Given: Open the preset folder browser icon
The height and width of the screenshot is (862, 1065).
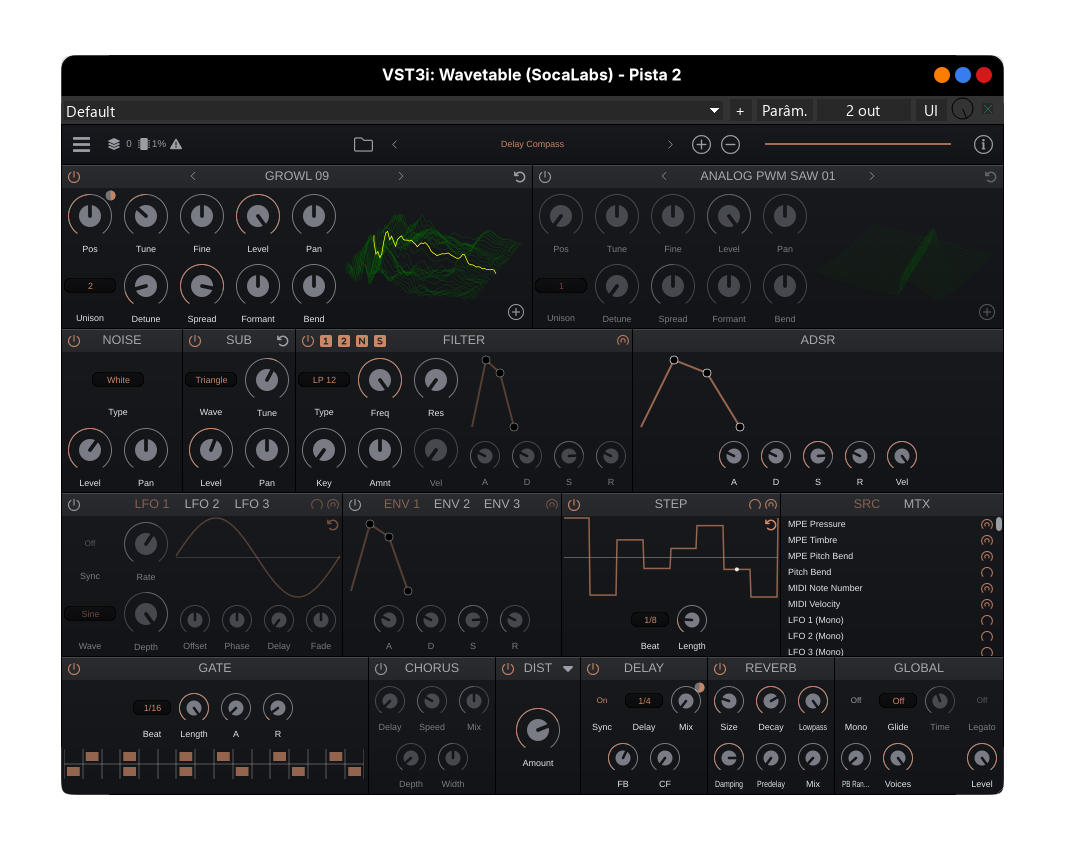Looking at the screenshot, I should (363, 144).
